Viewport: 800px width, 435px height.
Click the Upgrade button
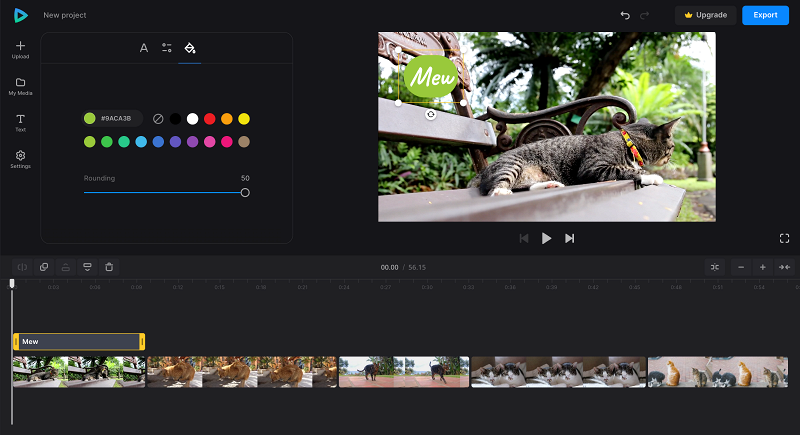[x=706, y=15]
